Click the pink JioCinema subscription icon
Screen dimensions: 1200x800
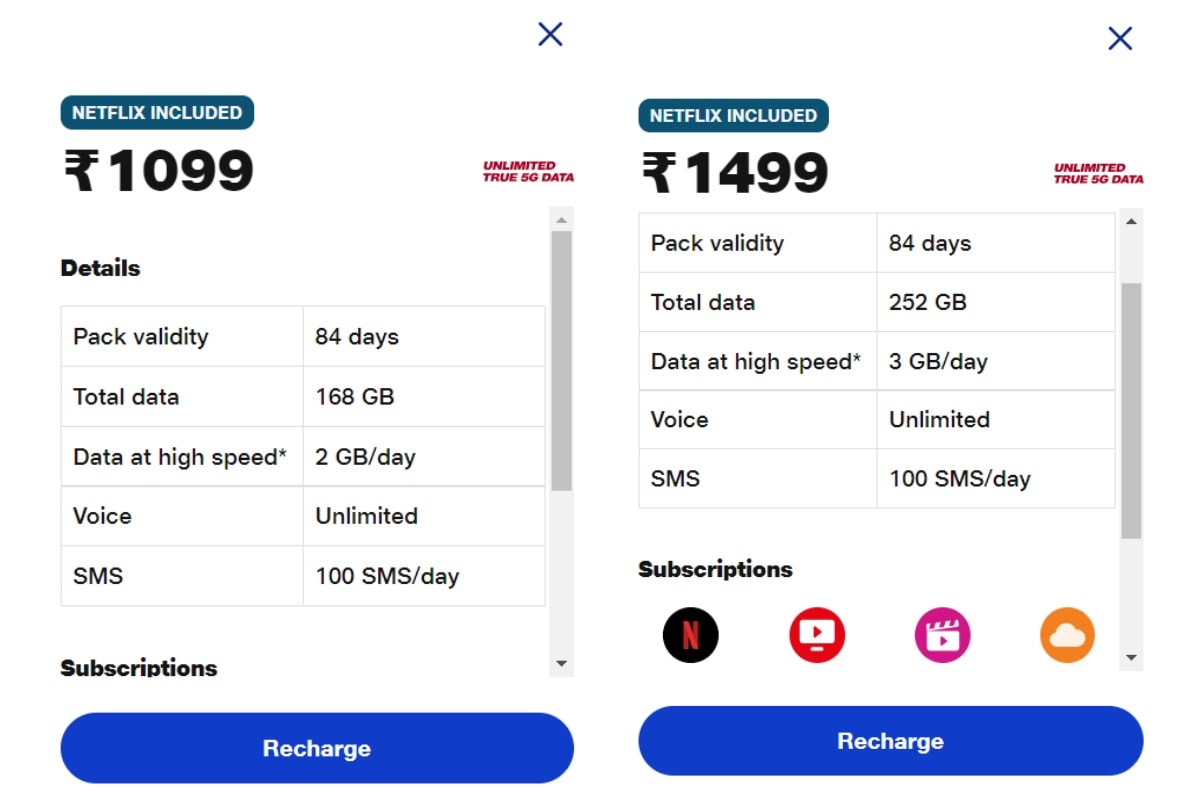(942, 635)
